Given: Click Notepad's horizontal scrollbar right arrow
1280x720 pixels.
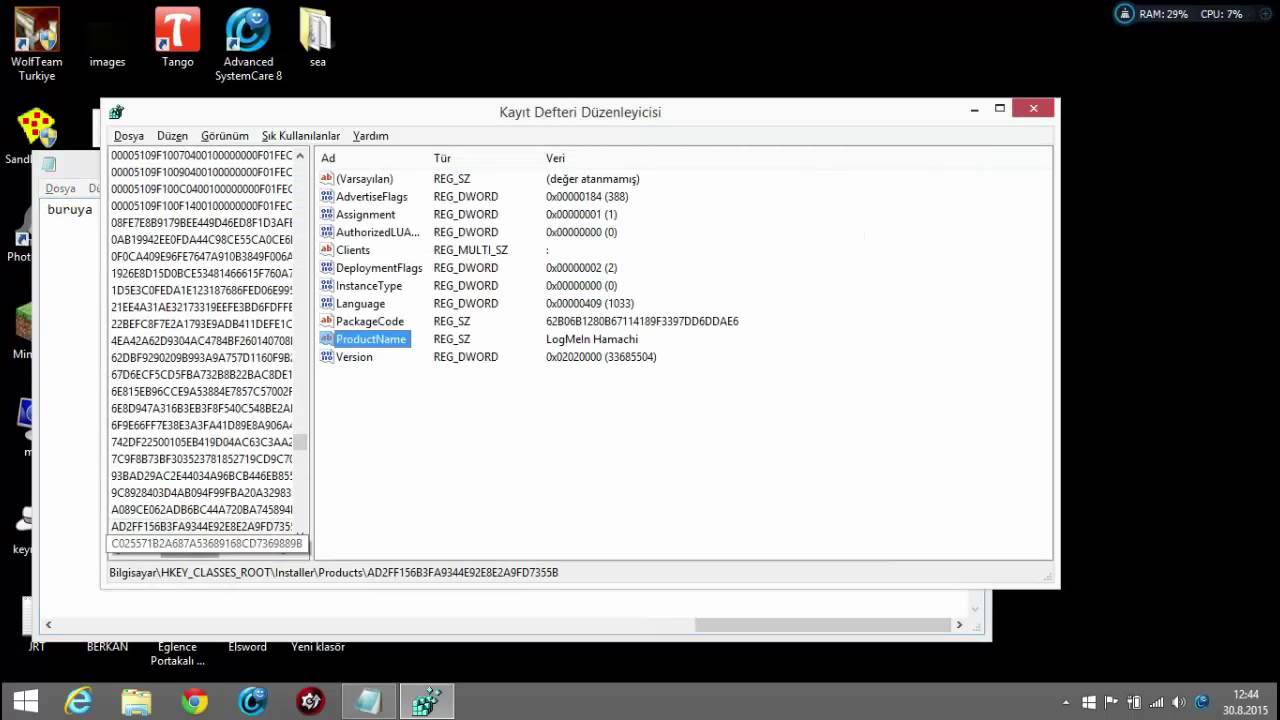Looking at the screenshot, I should 959,625.
